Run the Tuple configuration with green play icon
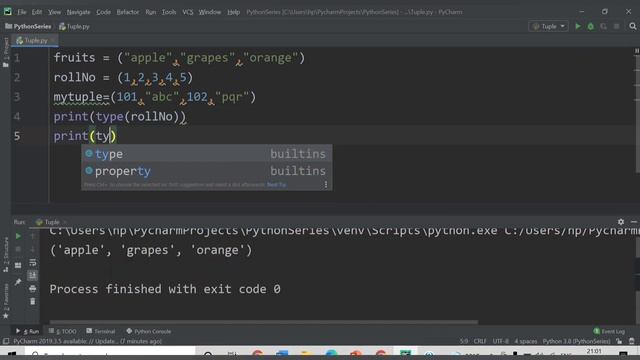The image size is (640, 360). [x=578, y=26]
